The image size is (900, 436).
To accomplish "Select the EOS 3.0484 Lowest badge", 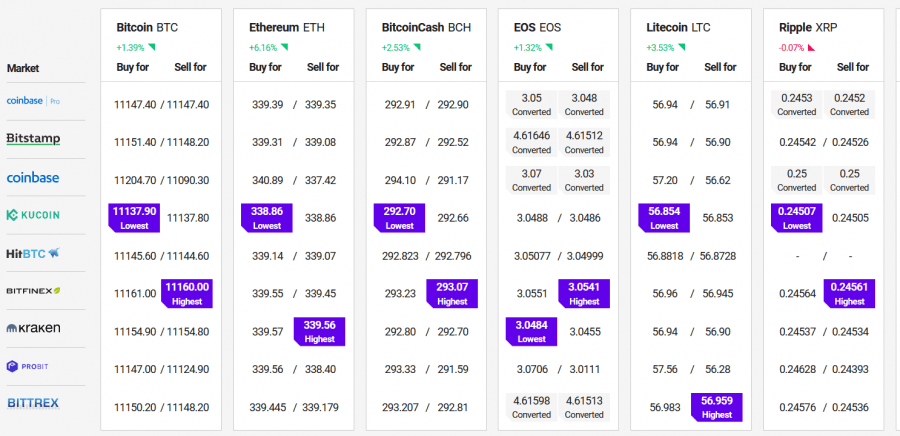I will click(x=532, y=332).
